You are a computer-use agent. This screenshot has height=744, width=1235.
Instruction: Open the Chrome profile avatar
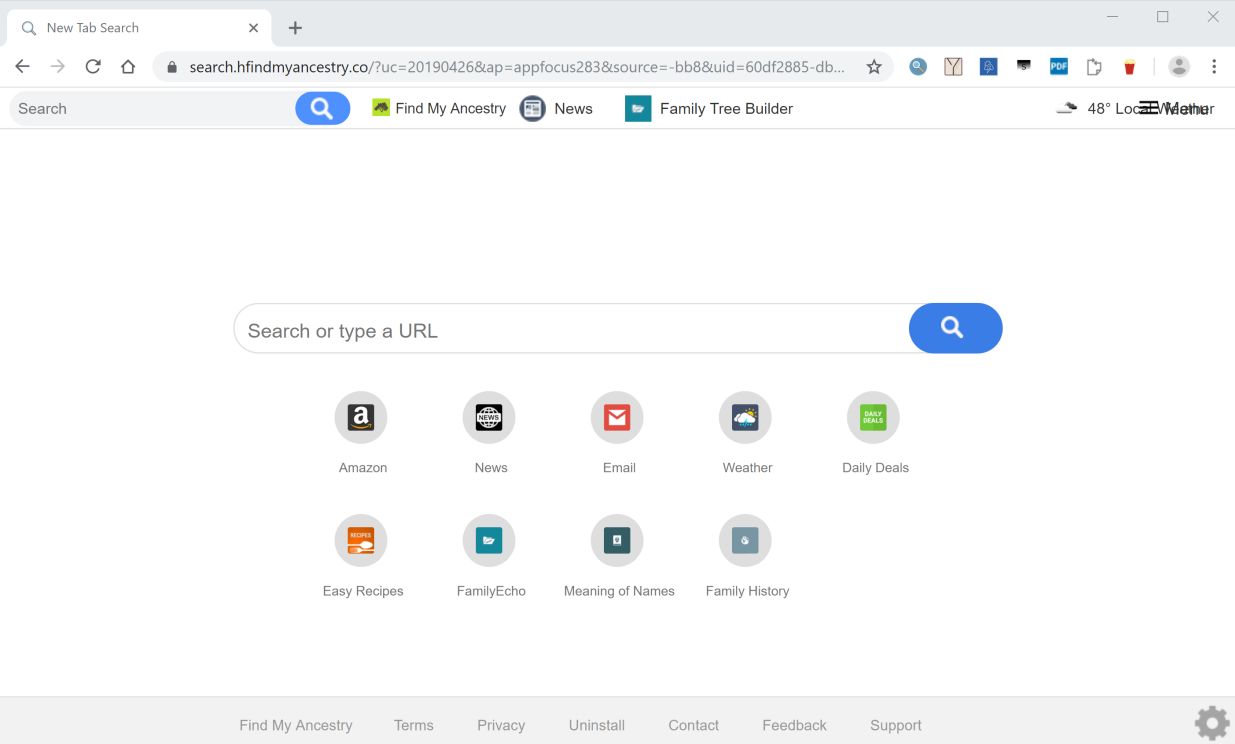pos(1179,67)
